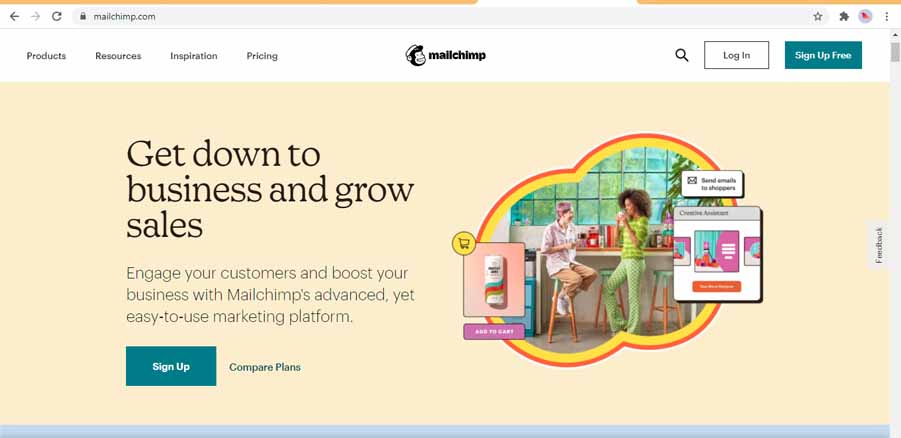901x438 pixels.
Task: Click the browser forward arrow
Action: 36,17
